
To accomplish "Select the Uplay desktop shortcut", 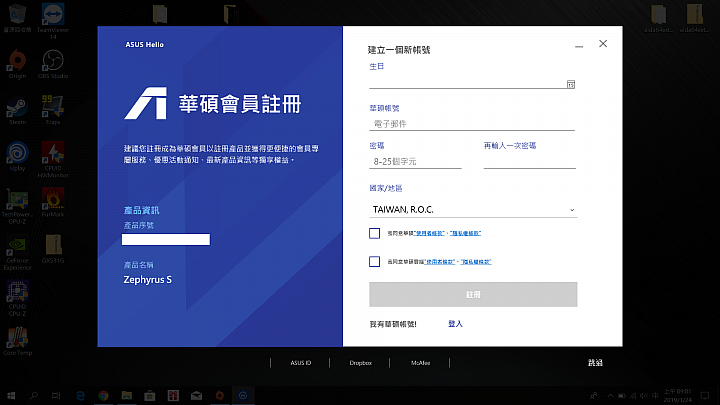I will point(17,156).
